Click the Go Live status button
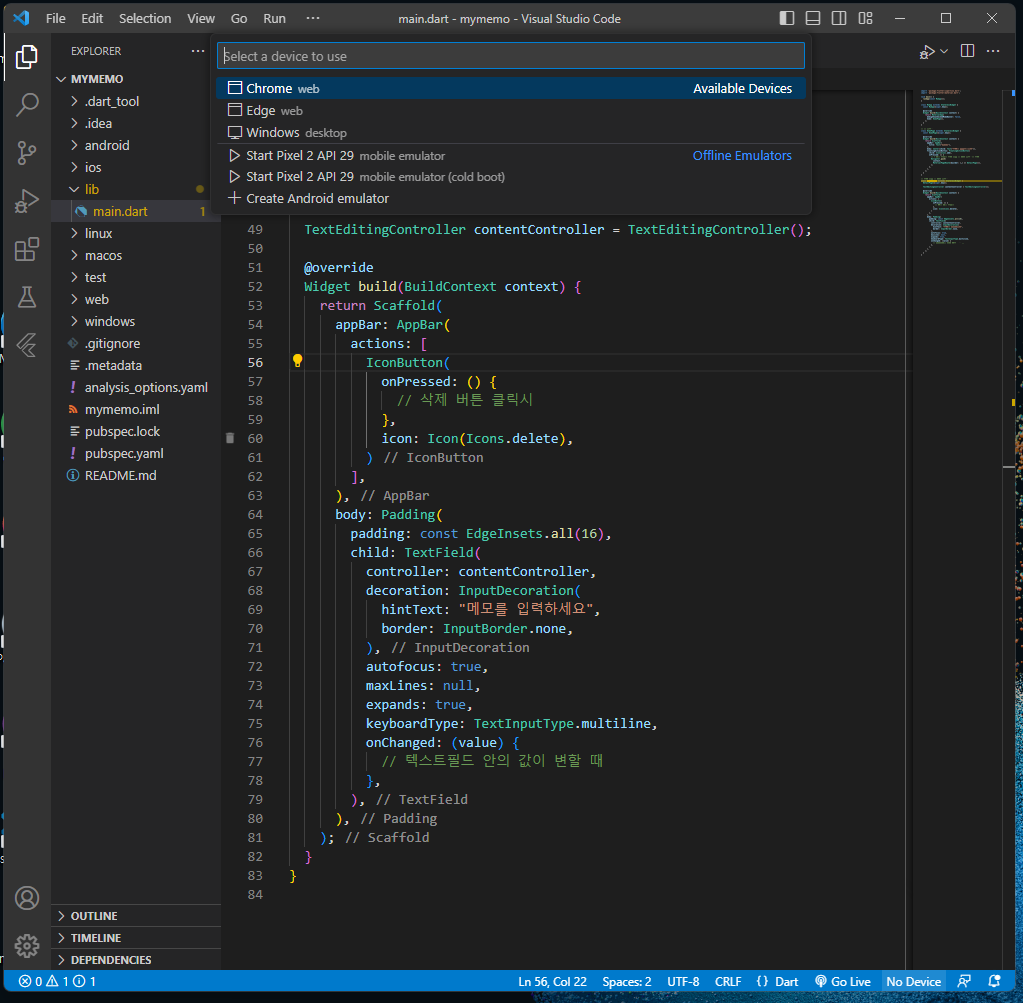1023x1003 pixels. tap(843, 981)
